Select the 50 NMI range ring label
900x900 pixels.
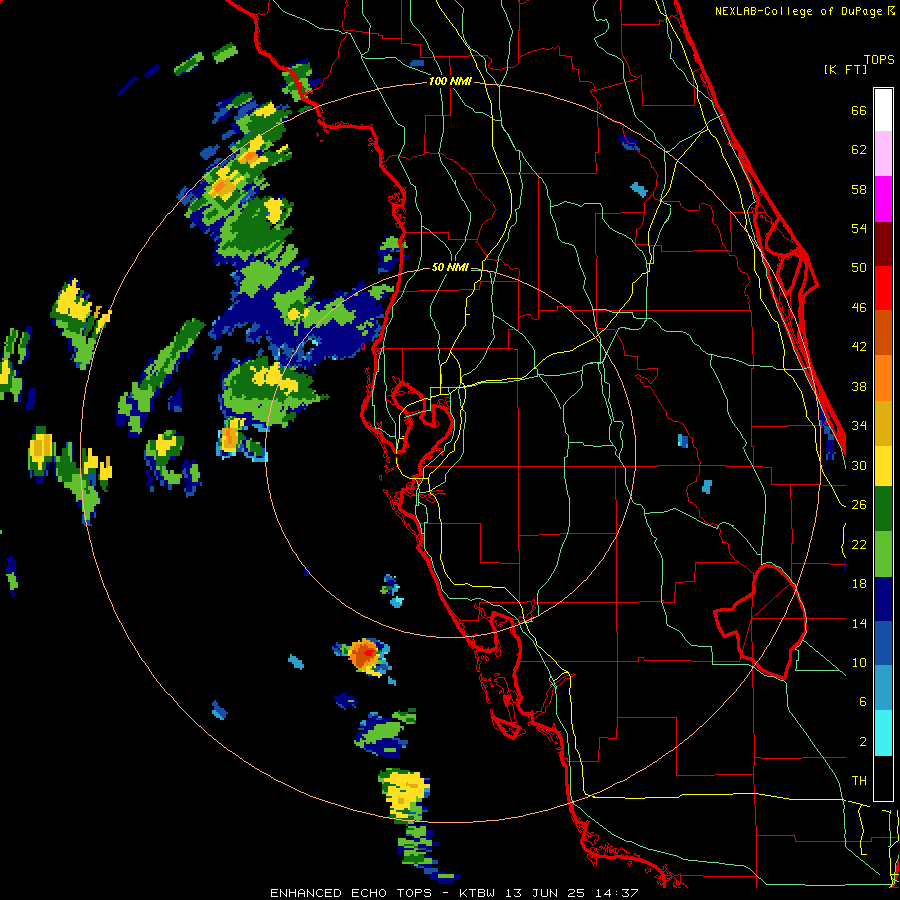pyautogui.click(x=450, y=267)
